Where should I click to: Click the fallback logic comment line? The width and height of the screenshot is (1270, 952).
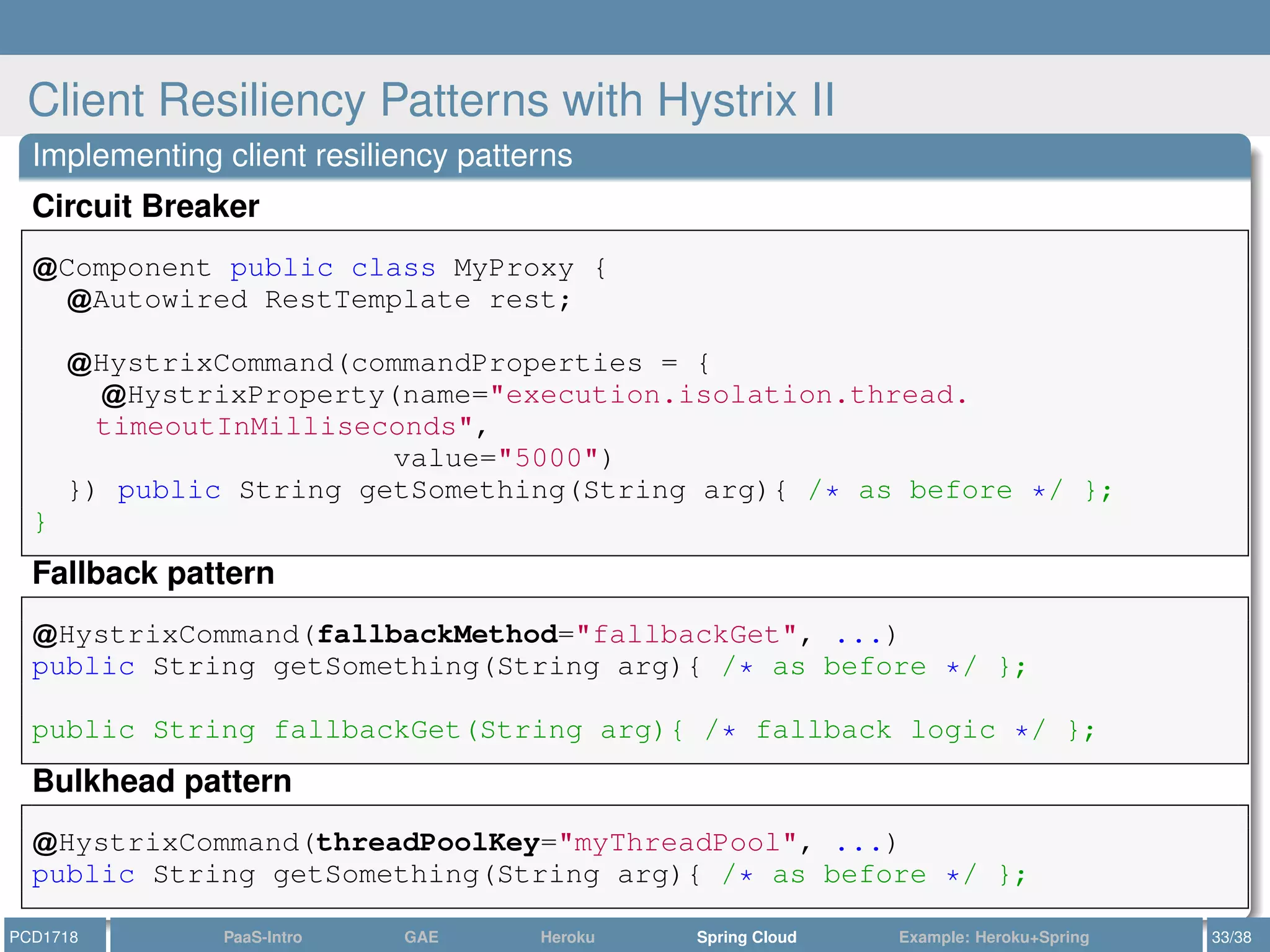point(563,730)
